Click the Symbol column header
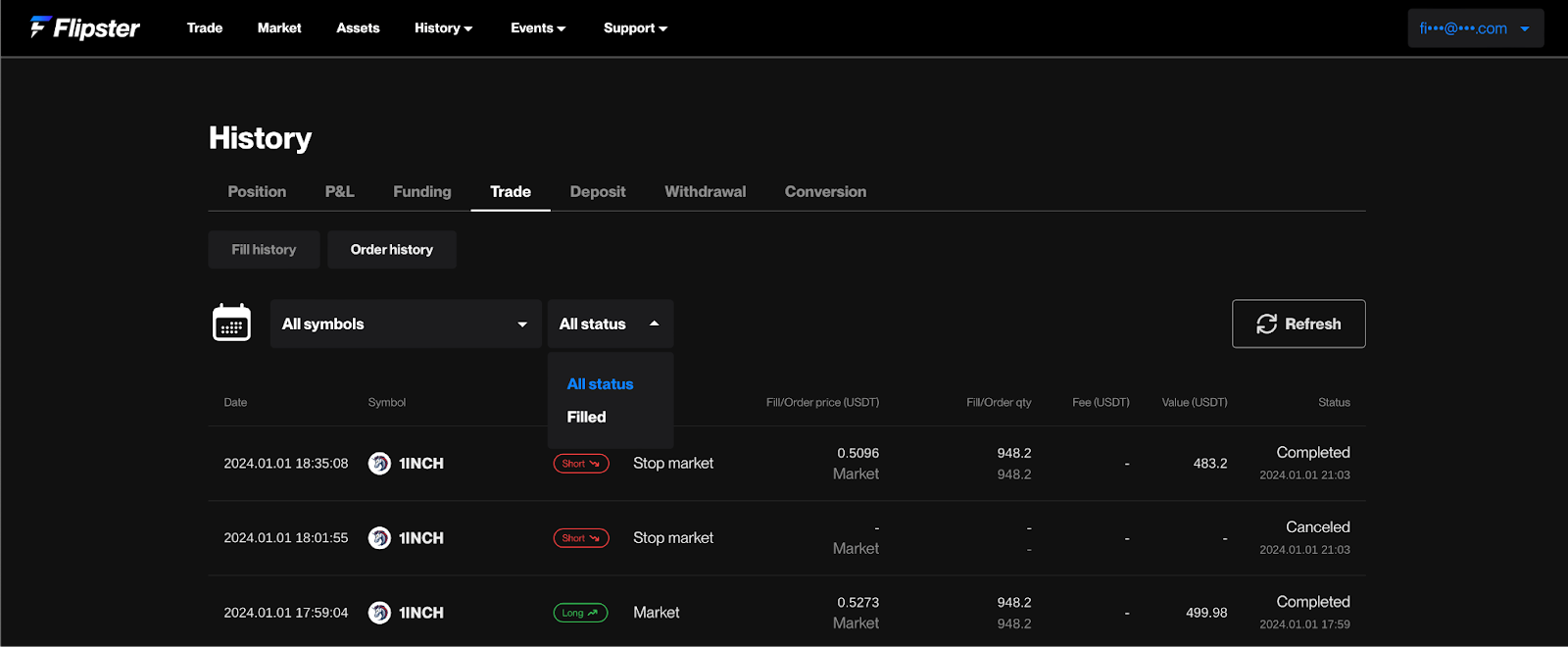1568x647 pixels. [x=387, y=402]
